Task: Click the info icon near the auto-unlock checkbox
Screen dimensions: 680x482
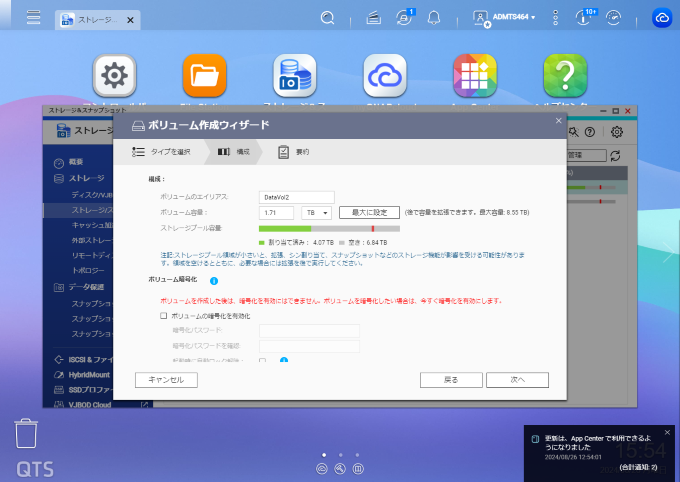Action: (284, 360)
